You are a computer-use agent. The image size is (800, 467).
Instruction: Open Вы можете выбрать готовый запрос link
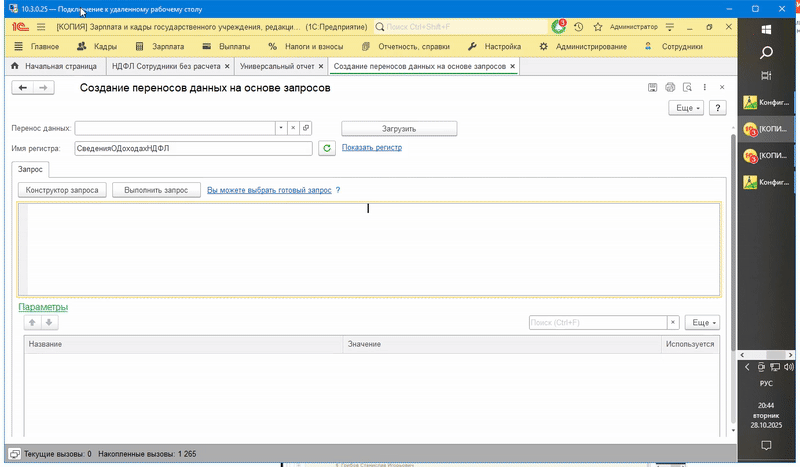coord(269,190)
